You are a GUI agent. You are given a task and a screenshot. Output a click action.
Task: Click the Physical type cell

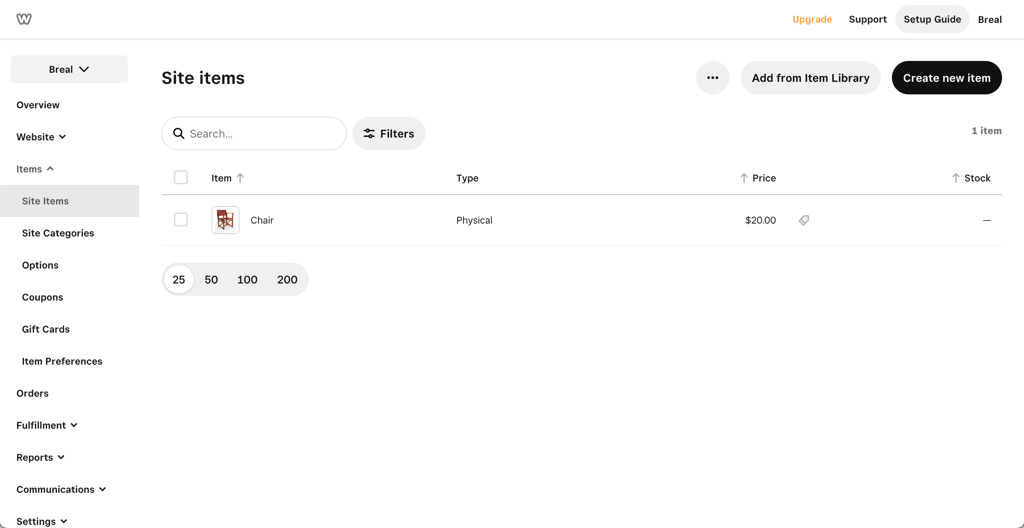pyautogui.click(x=474, y=220)
